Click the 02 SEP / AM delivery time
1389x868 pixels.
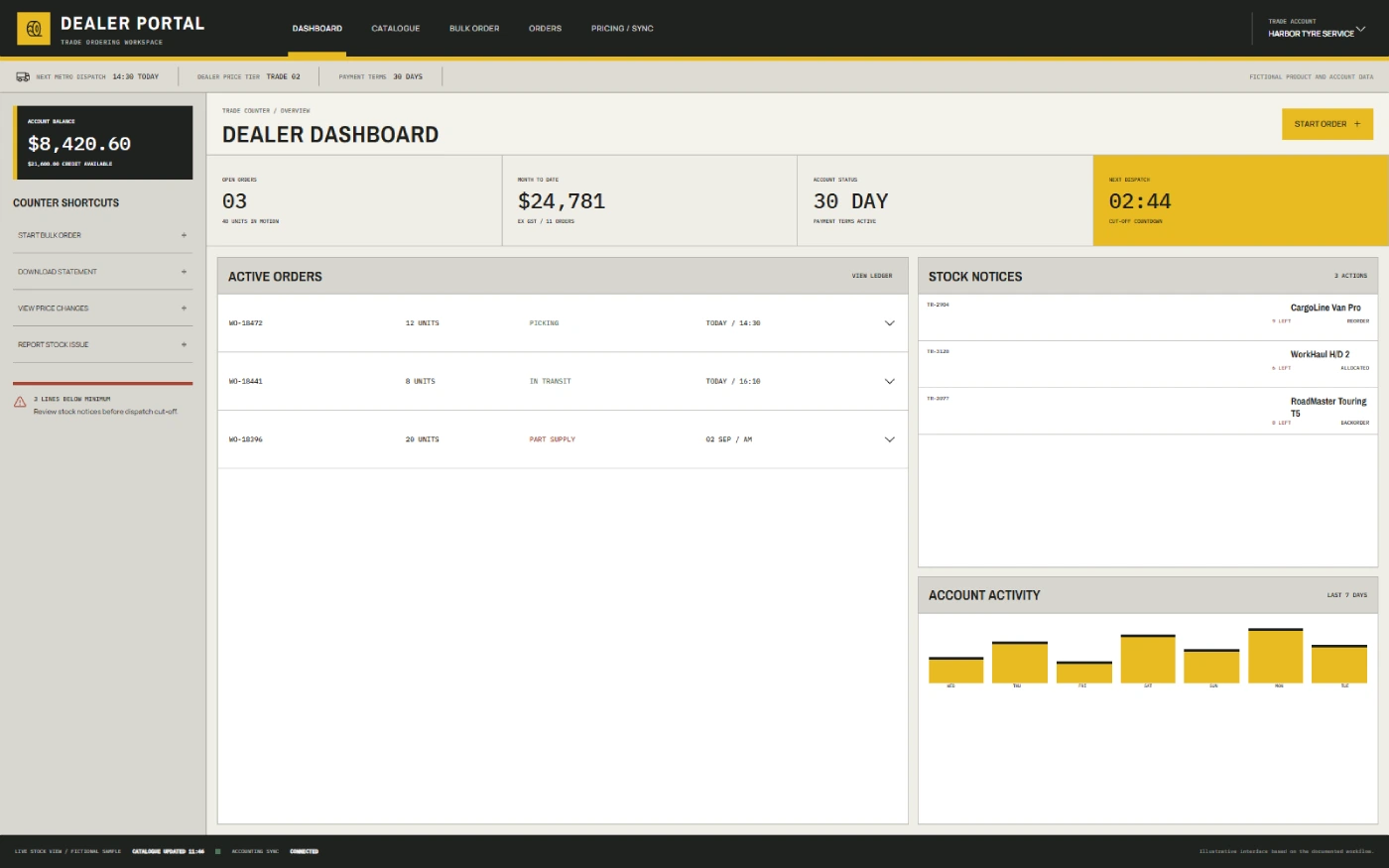729,439
